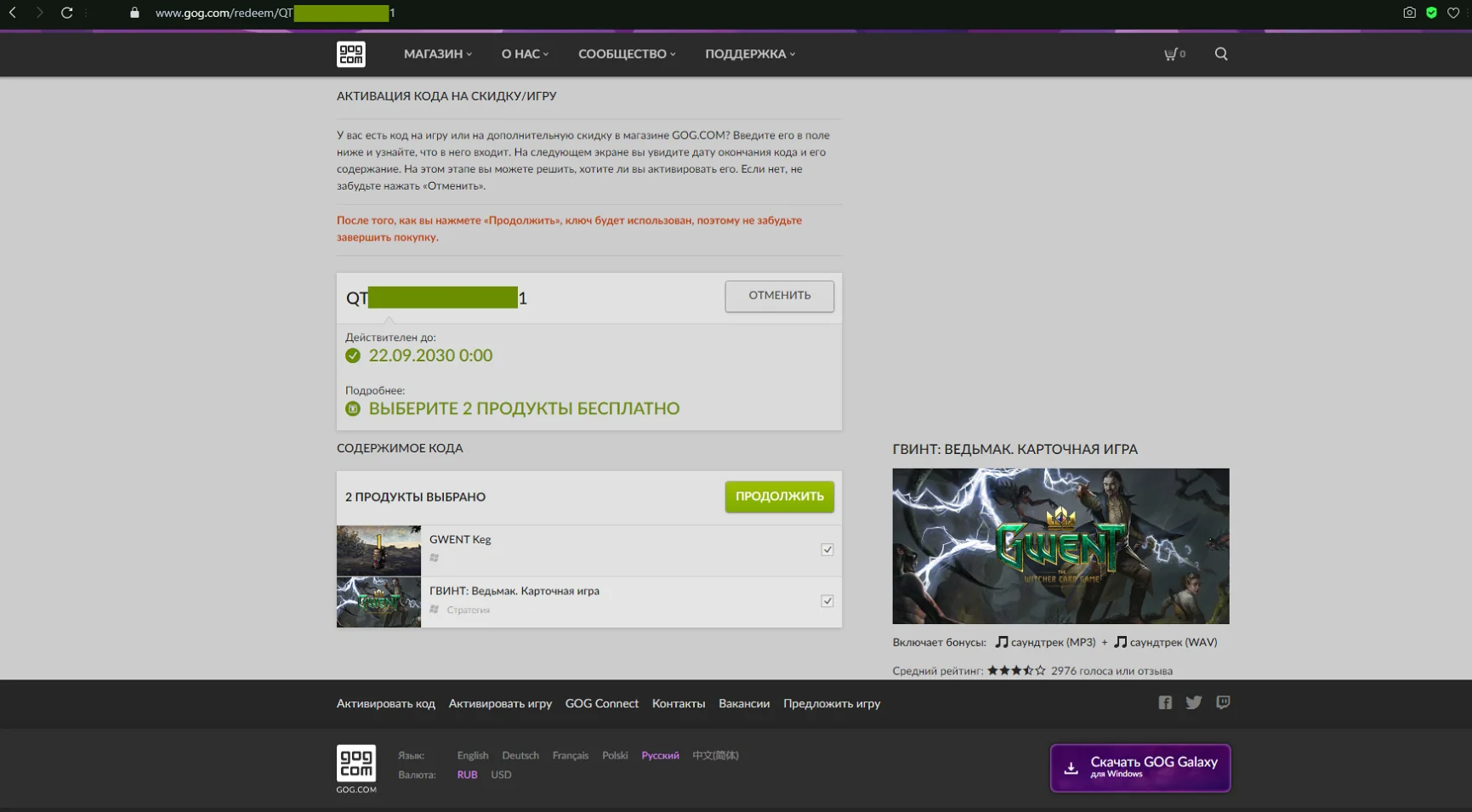Uncheck the GWENT Keg checkbox
This screenshot has width=1472, height=812.
tap(827, 550)
